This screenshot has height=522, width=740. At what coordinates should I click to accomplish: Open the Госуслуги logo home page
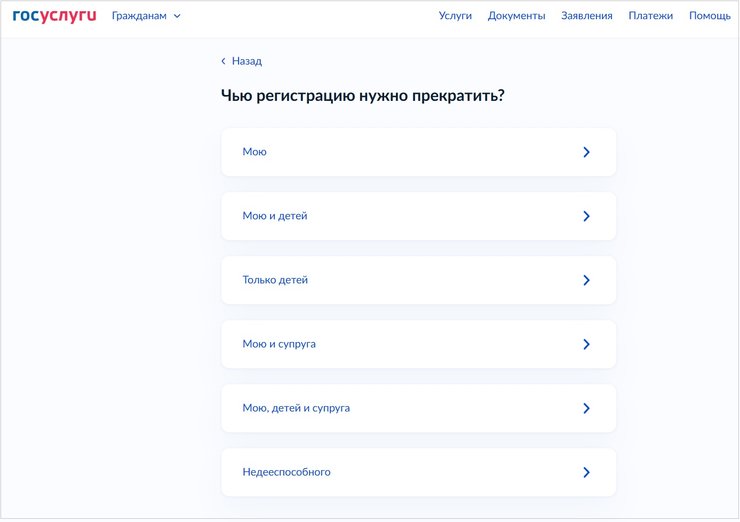54,16
